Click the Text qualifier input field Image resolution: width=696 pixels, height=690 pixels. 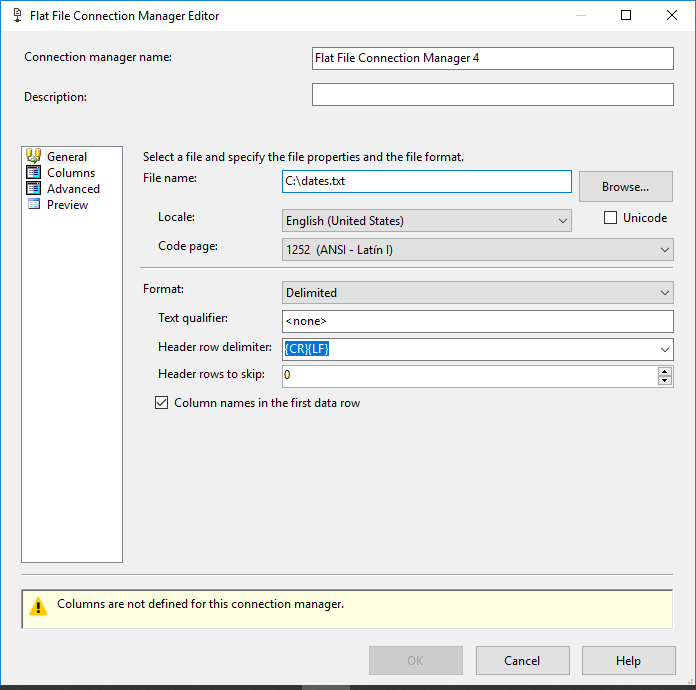(477, 321)
